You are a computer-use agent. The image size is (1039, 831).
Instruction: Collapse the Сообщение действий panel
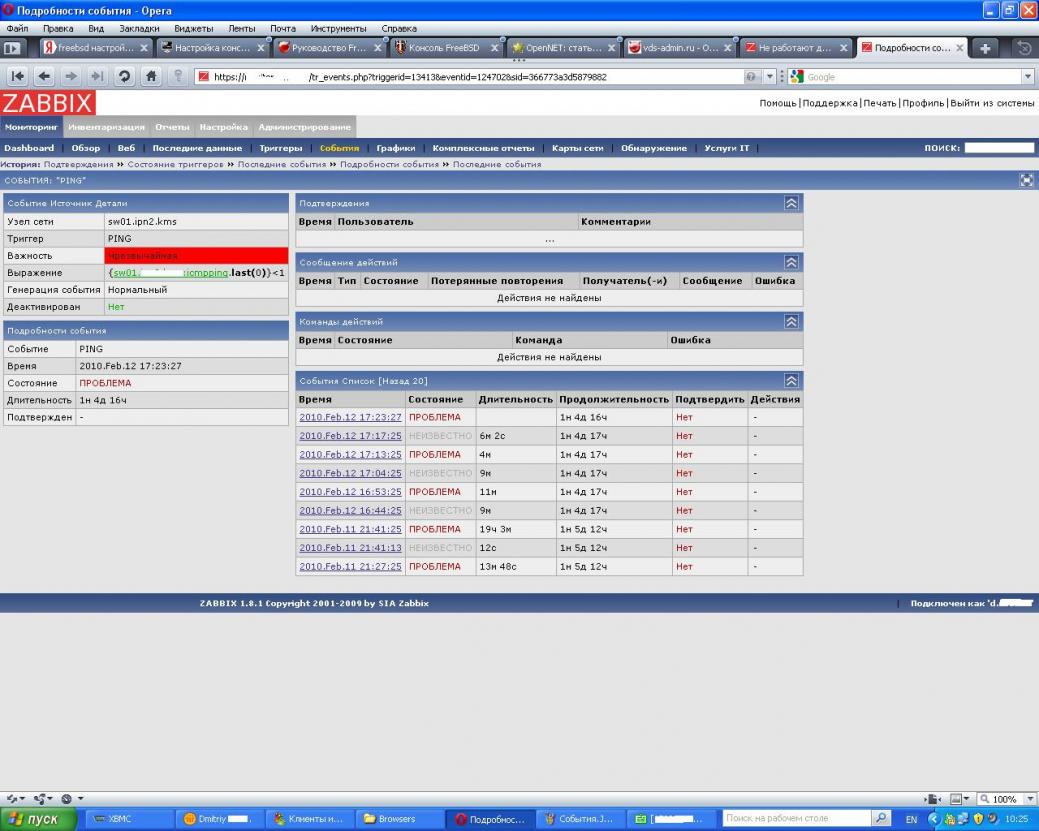(x=791, y=262)
